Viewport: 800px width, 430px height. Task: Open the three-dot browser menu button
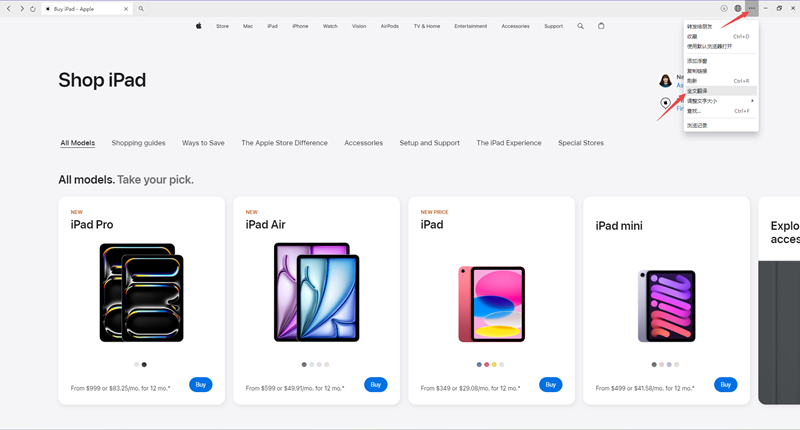click(751, 8)
